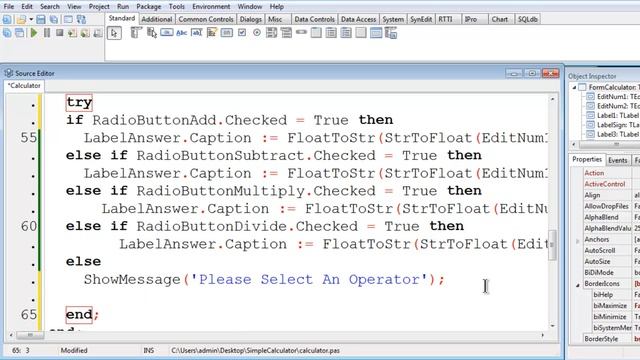
Task: Select the TCheckGroup component icon
Action: pos(346,33)
